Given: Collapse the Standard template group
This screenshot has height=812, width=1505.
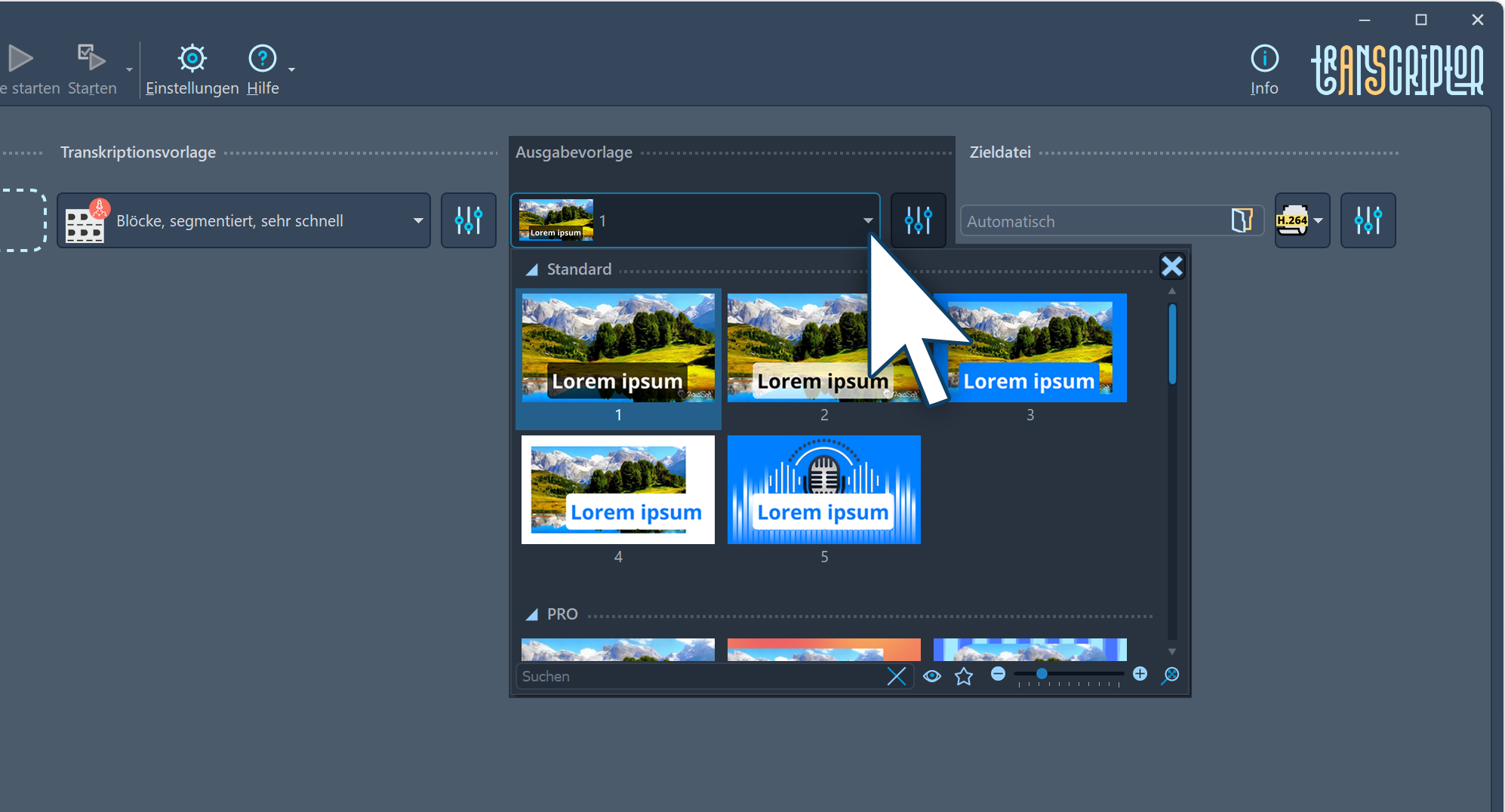Looking at the screenshot, I should point(532,269).
